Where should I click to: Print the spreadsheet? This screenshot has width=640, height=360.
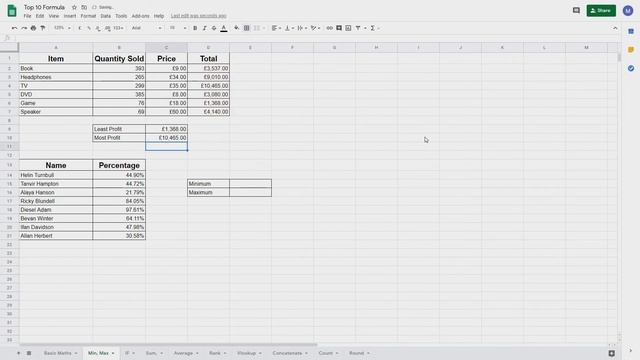click(x=33, y=28)
